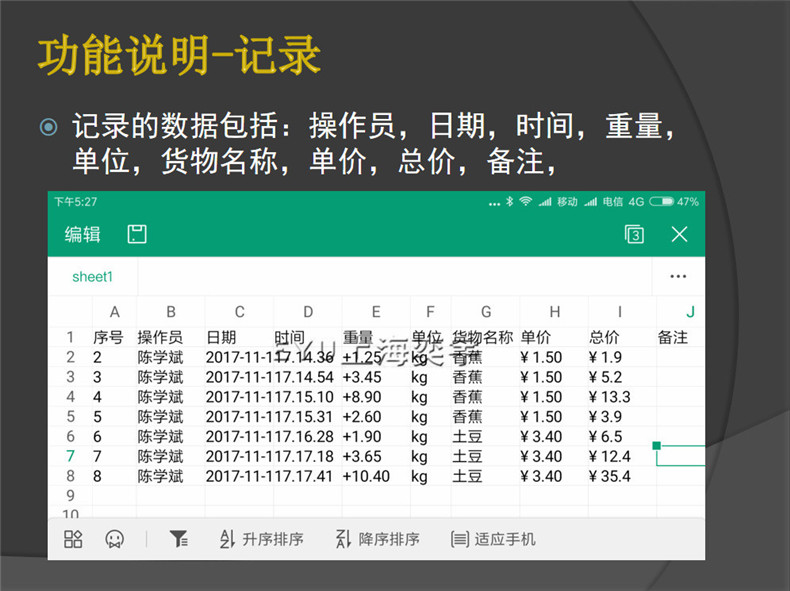Click the cell with weight +8.90
Screen dimensions: 790x591
click(x=376, y=397)
